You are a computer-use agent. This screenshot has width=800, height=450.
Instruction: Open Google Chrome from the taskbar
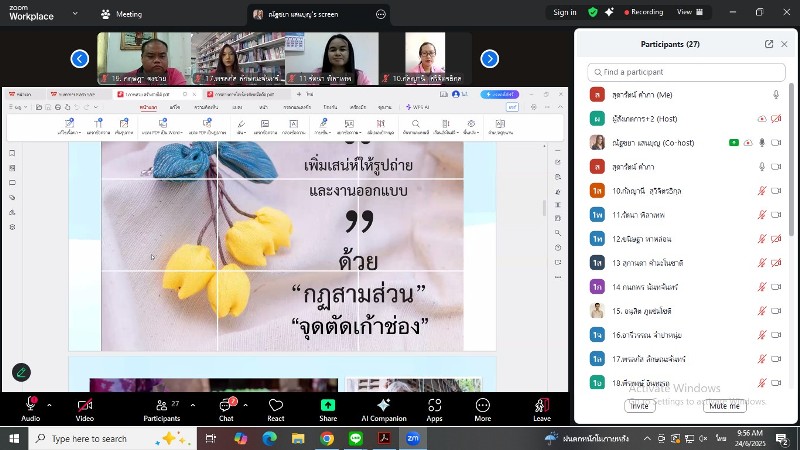click(327, 438)
